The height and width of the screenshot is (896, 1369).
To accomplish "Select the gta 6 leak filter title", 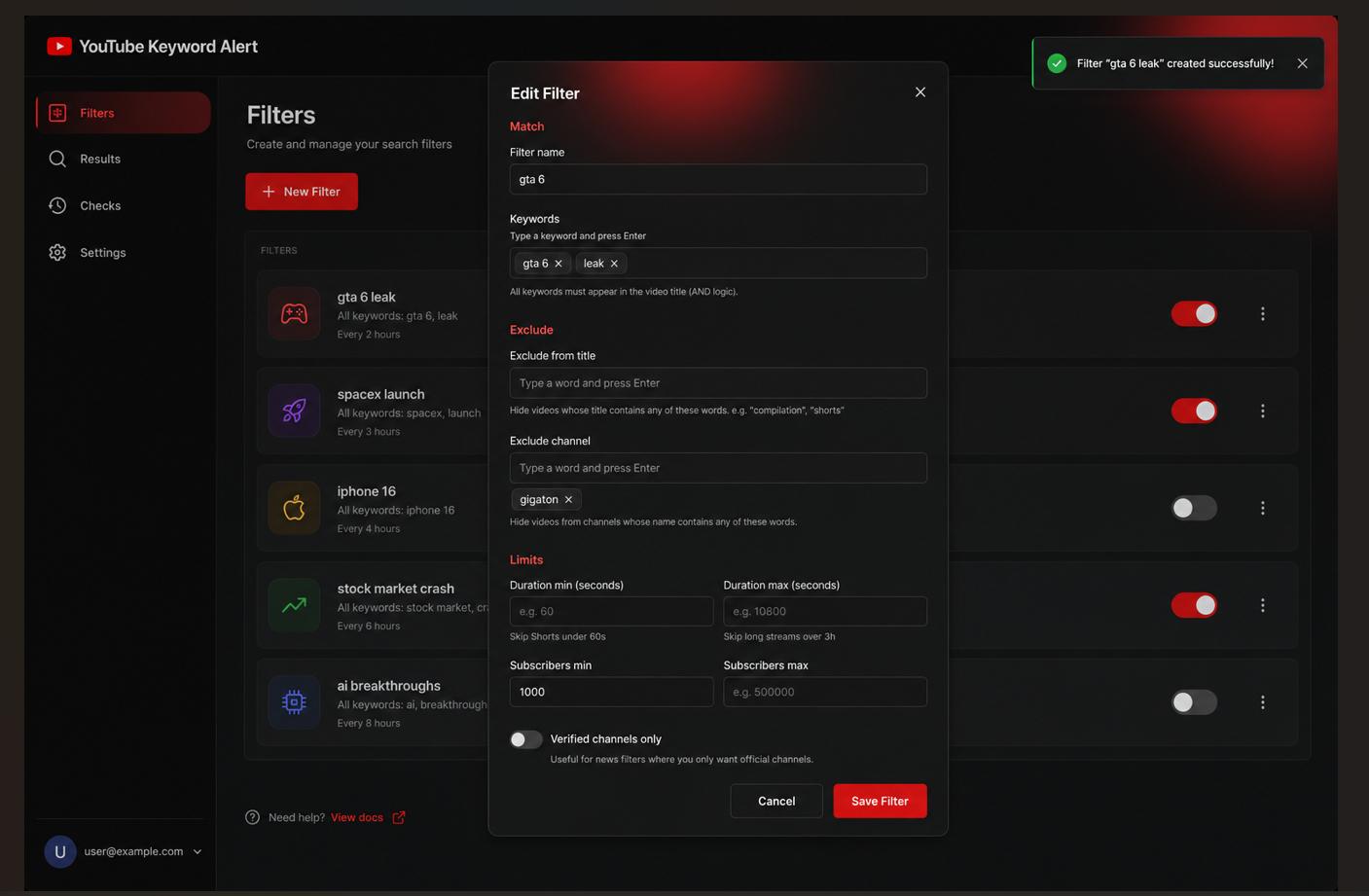I will point(367,297).
